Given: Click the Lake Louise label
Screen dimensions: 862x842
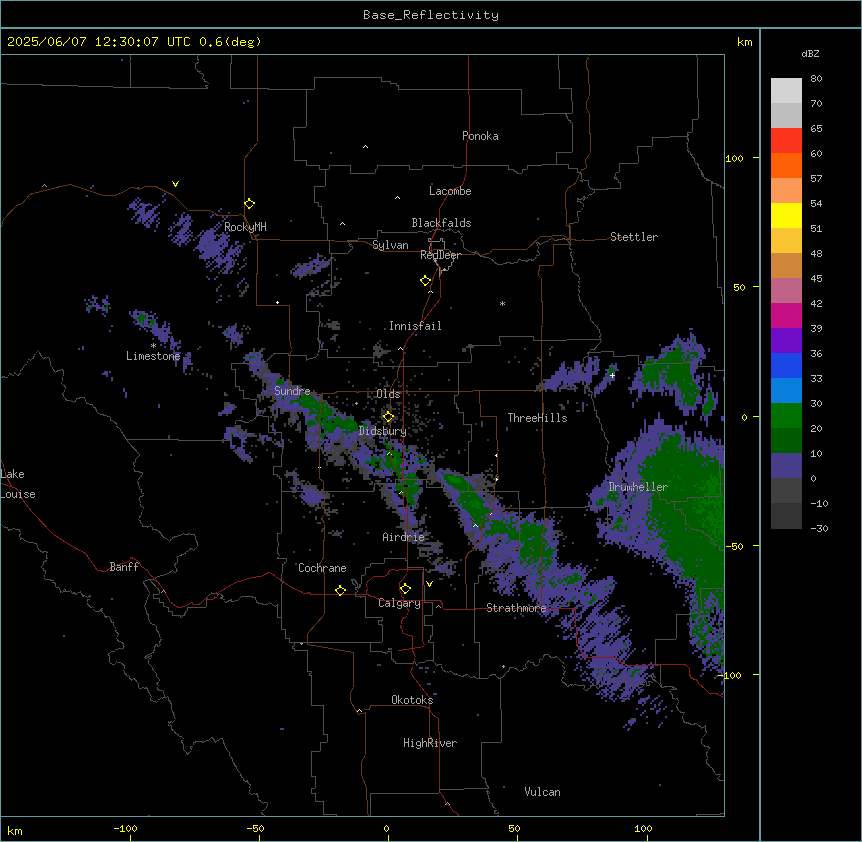Looking at the screenshot, I should 18,484.
